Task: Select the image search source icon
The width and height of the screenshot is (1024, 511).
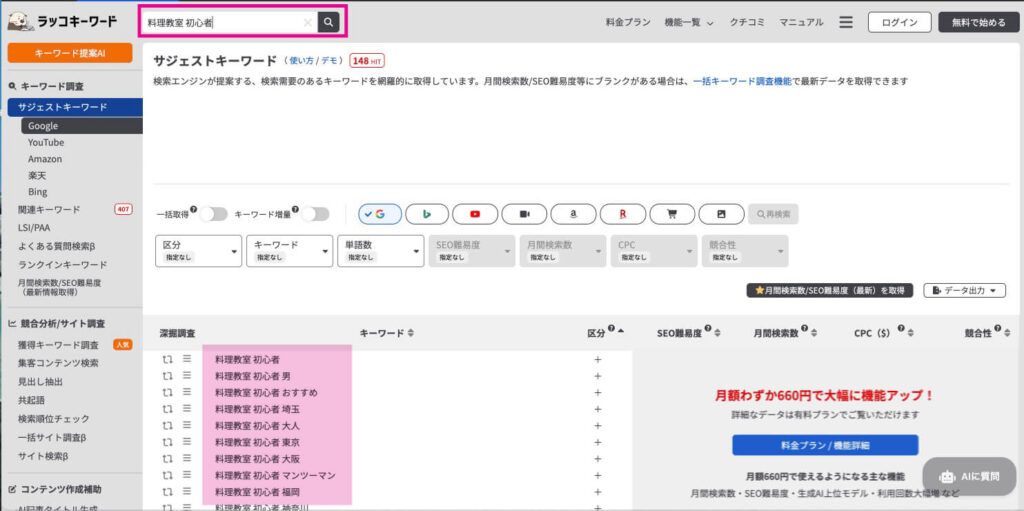Action: pyautogui.click(x=721, y=214)
